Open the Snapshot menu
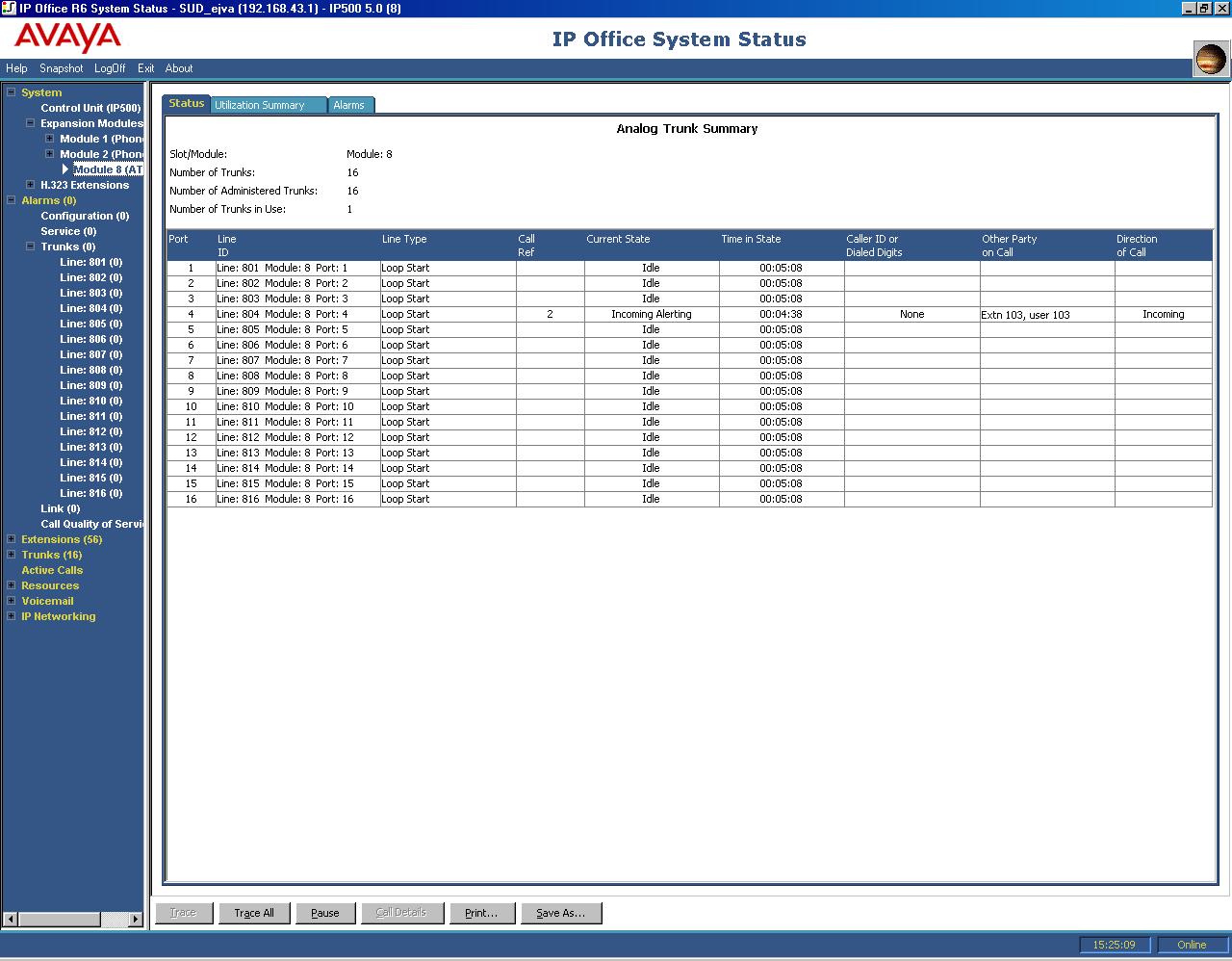 point(62,68)
